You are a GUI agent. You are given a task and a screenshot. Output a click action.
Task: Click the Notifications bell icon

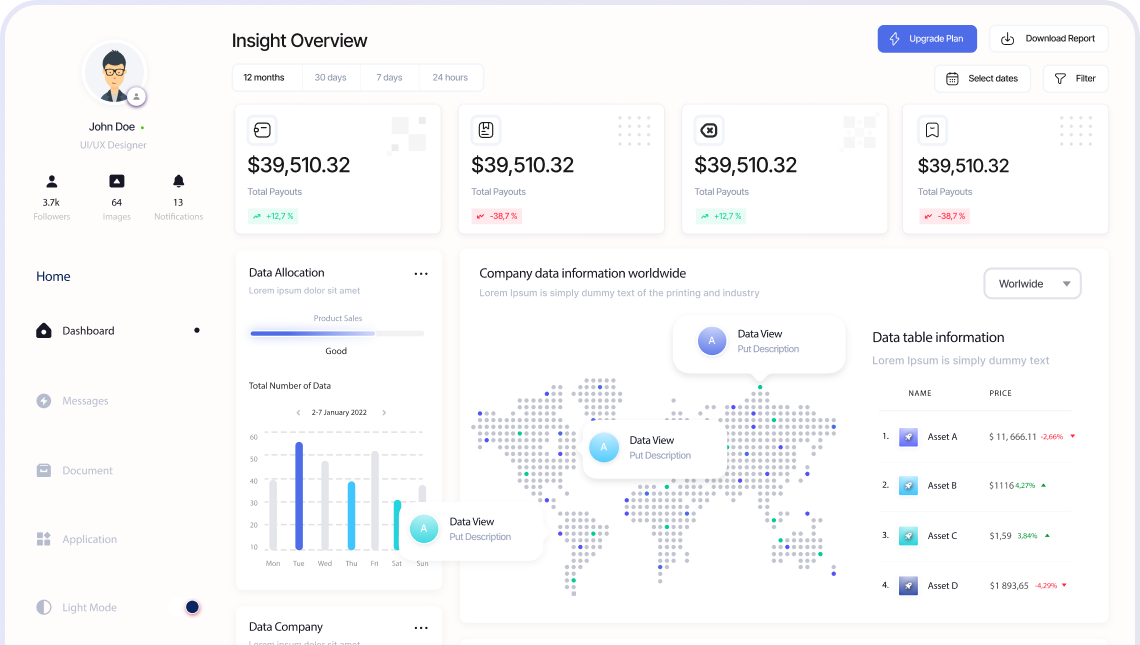point(178,181)
